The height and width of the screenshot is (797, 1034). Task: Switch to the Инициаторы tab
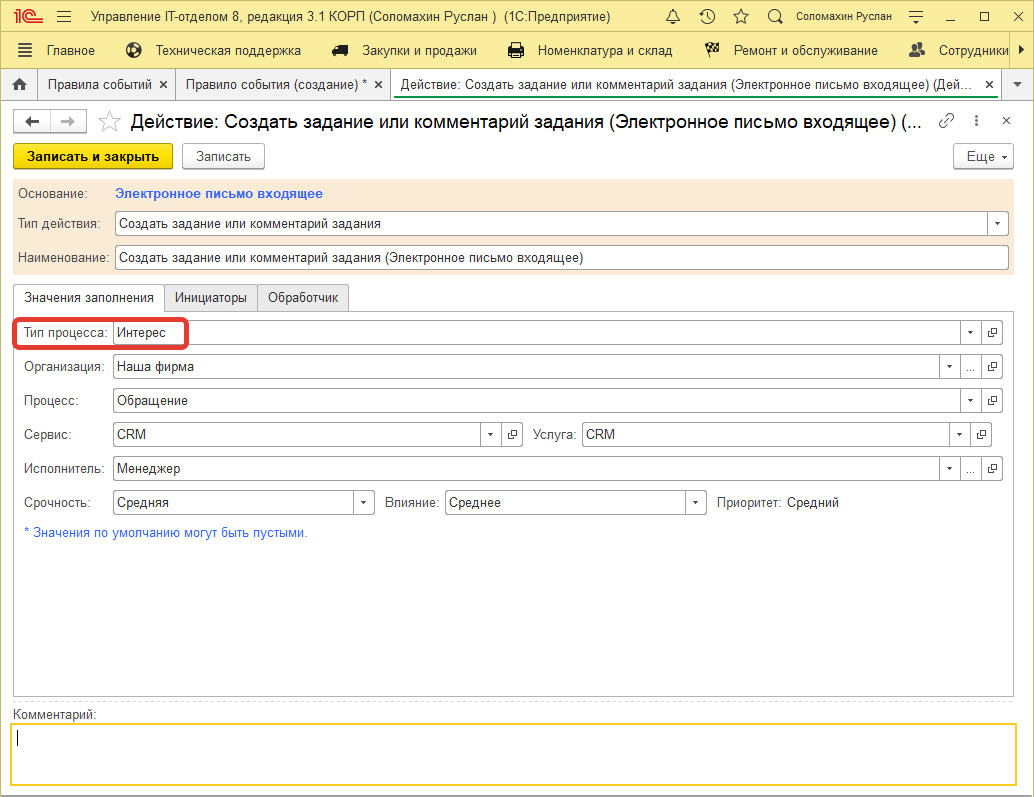point(210,298)
